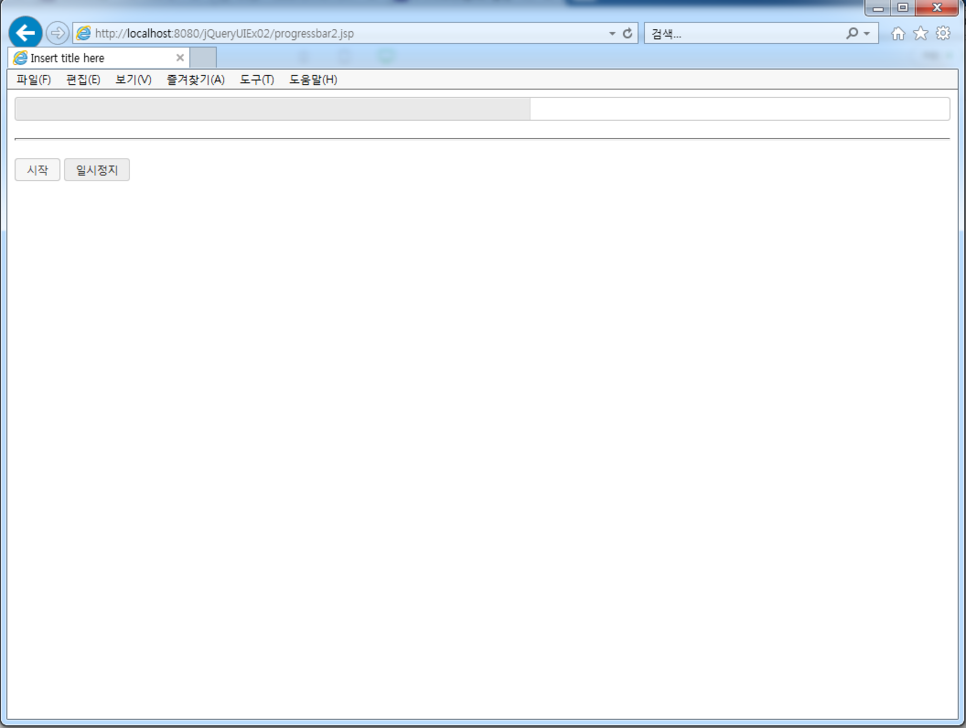
Task: Open a new blank tab
Action: pos(203,57)
